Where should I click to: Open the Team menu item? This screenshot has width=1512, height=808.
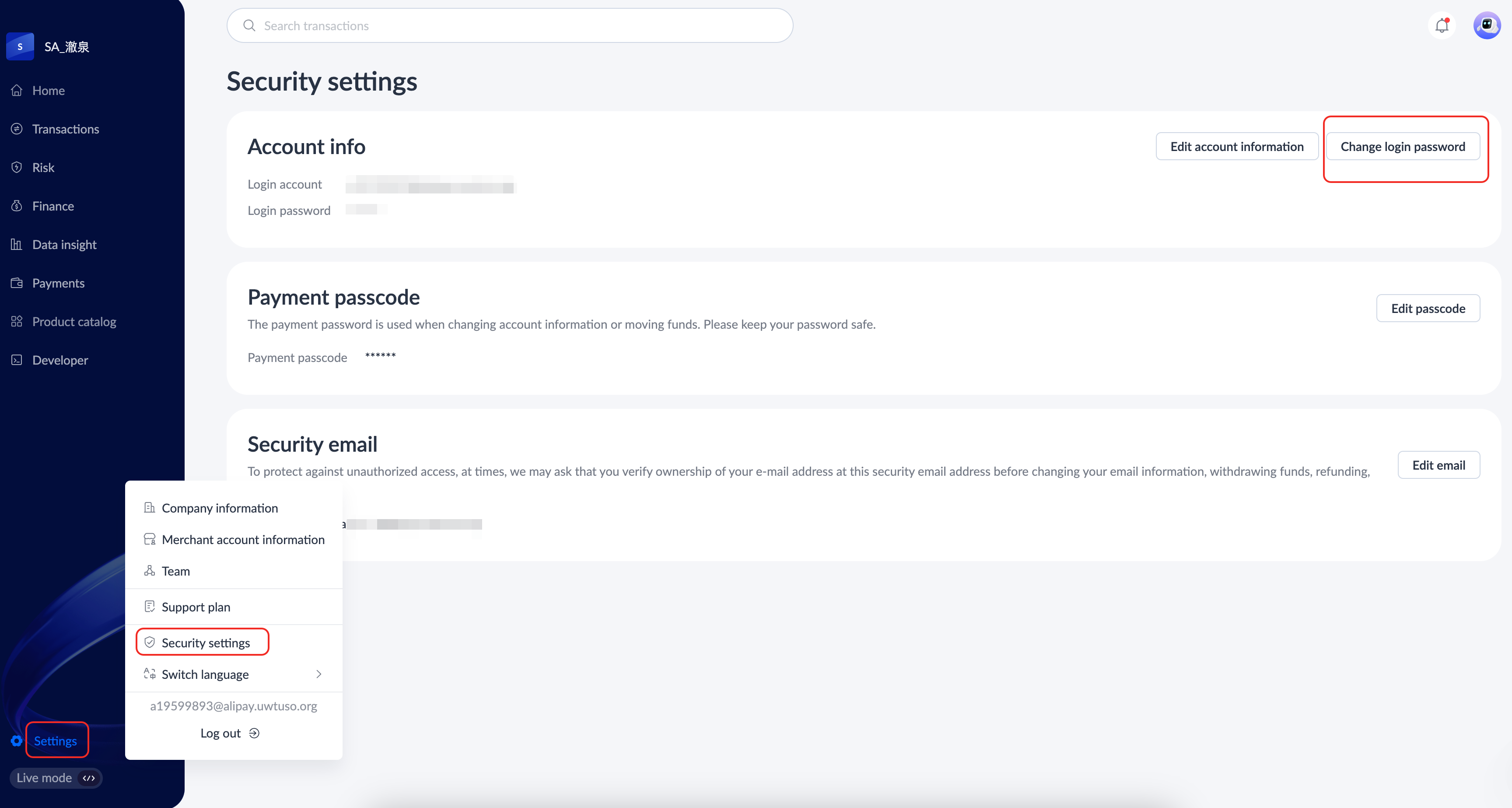(175, 571)
